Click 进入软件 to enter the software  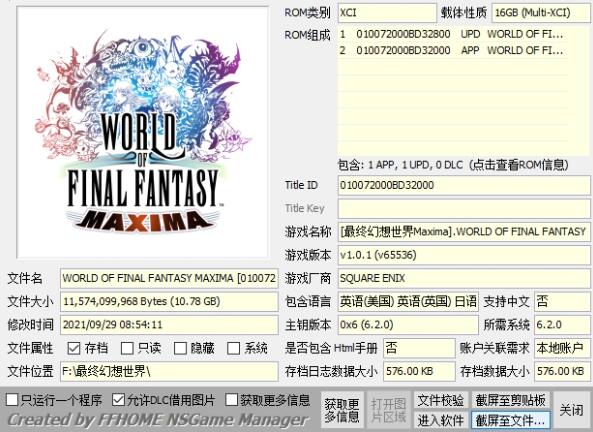point(441,420)
